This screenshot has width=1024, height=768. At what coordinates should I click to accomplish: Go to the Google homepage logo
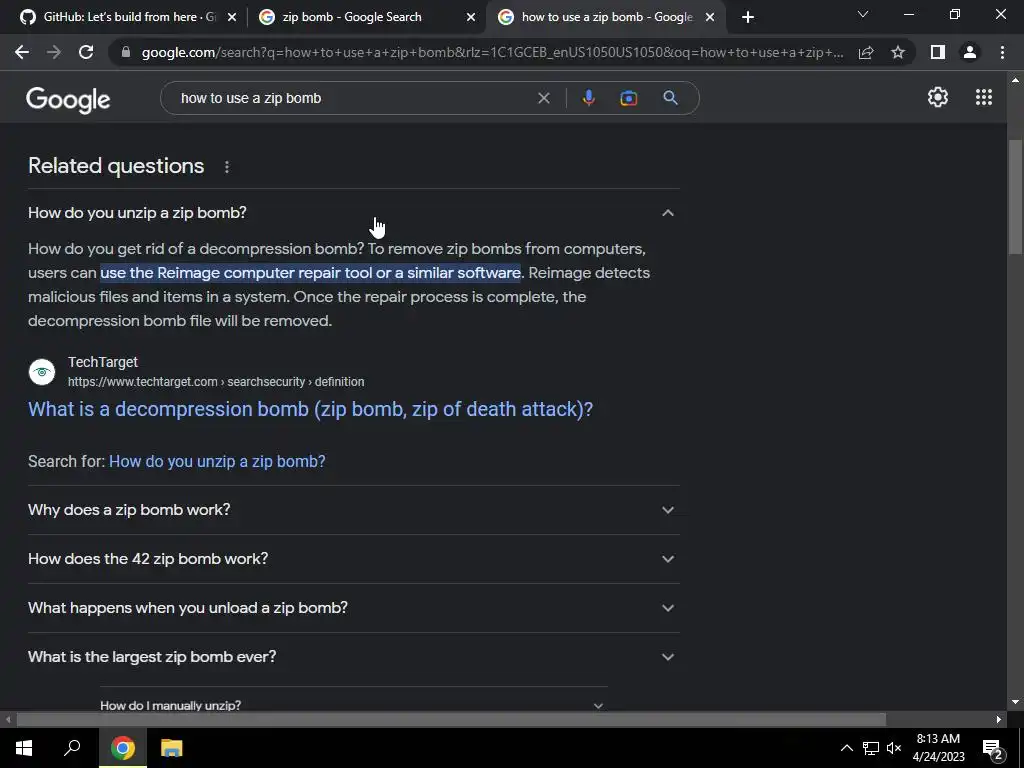click(x=68, y=100)
